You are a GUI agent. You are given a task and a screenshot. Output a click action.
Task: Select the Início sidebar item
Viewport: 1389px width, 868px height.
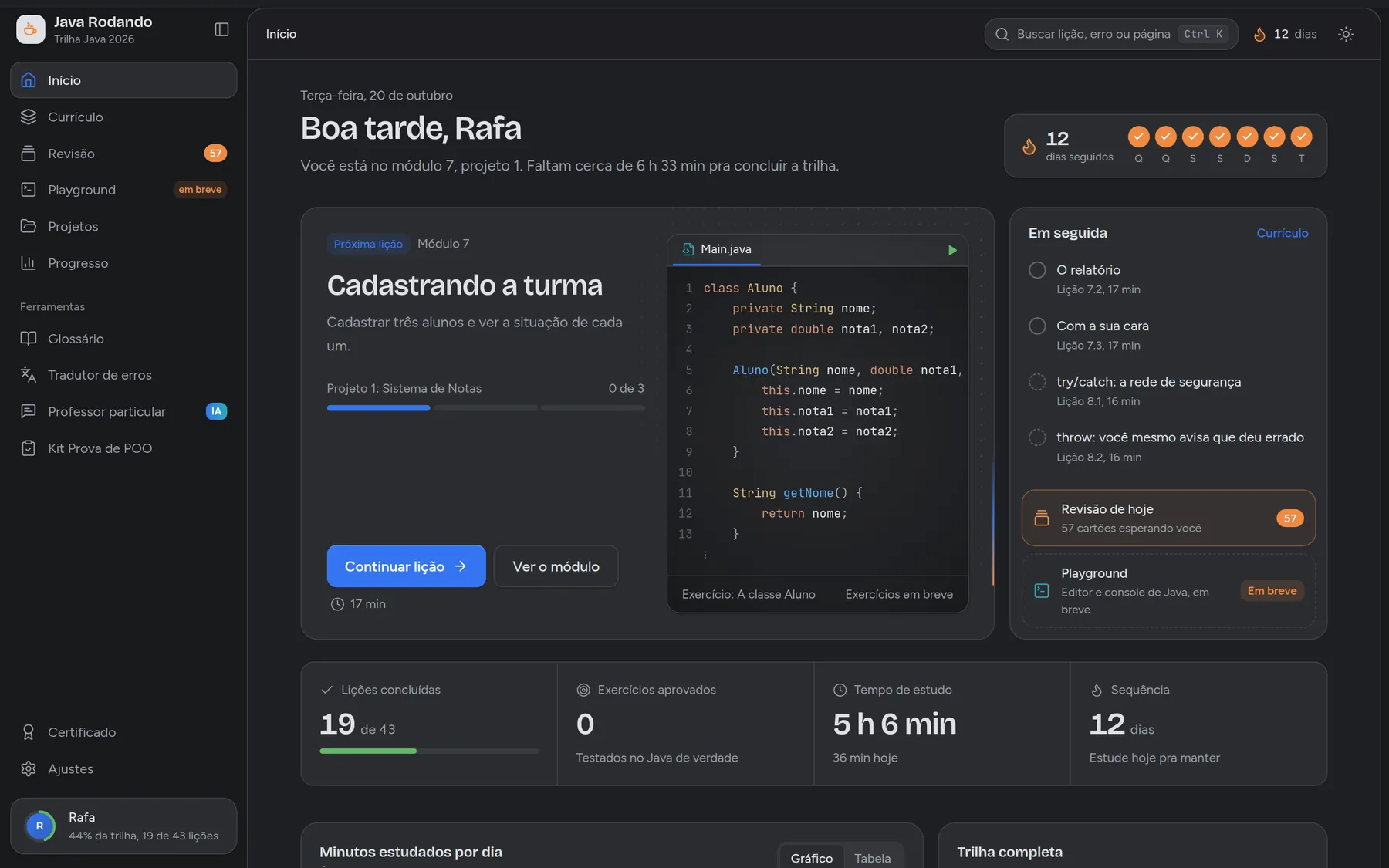pos(123,80)
